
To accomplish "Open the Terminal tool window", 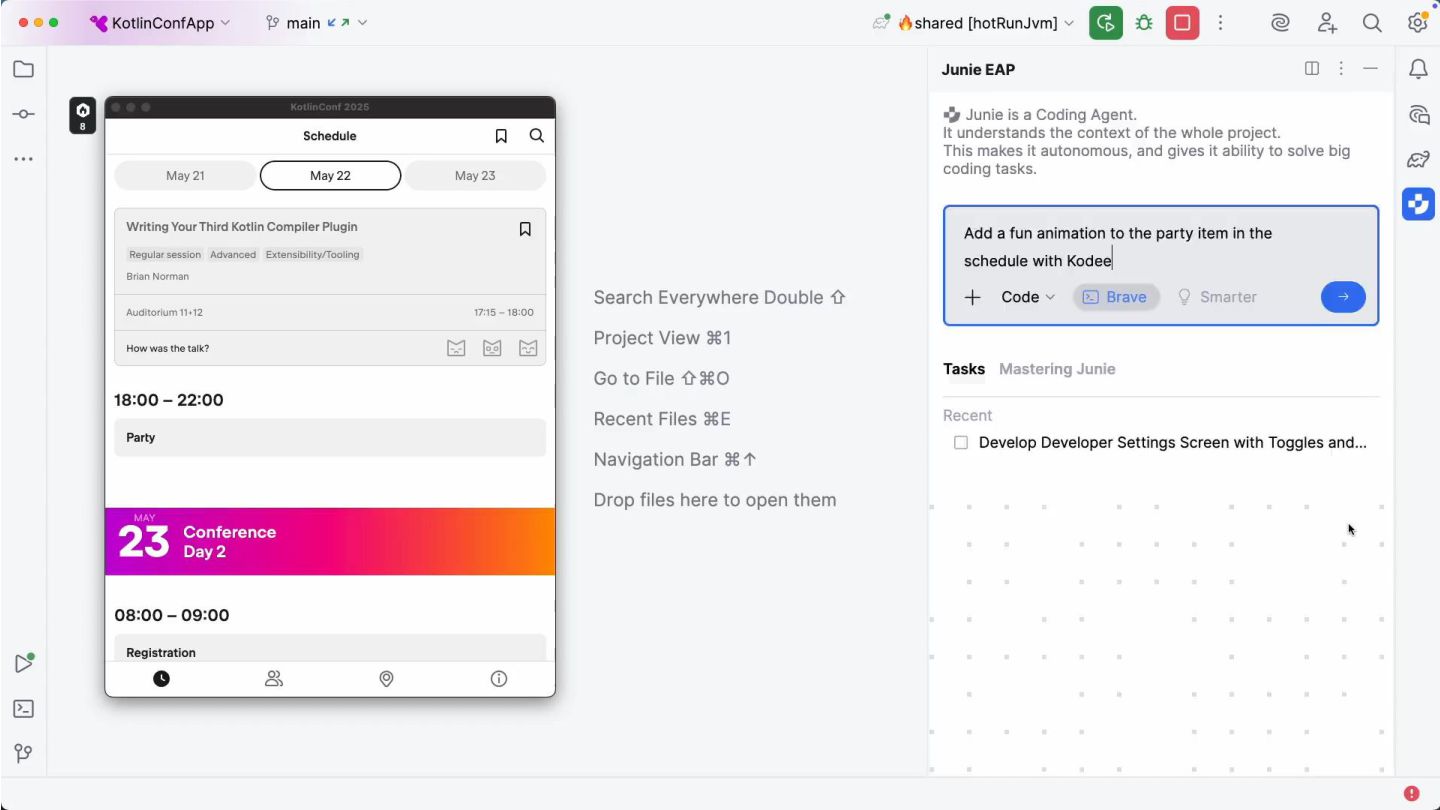I will tap(23, 709).
